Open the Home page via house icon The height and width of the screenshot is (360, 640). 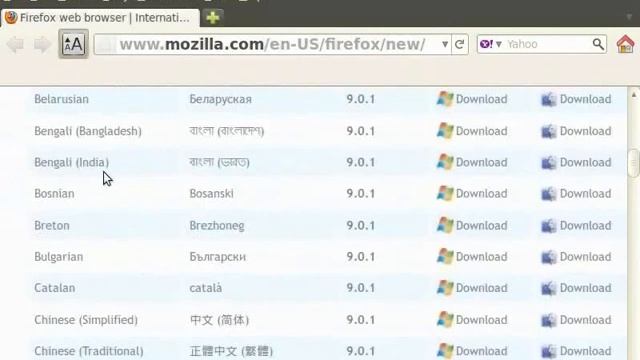[x=625, y=44]
